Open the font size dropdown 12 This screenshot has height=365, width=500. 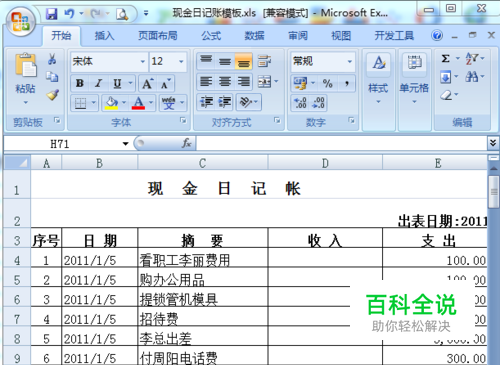tap(181, 62)
